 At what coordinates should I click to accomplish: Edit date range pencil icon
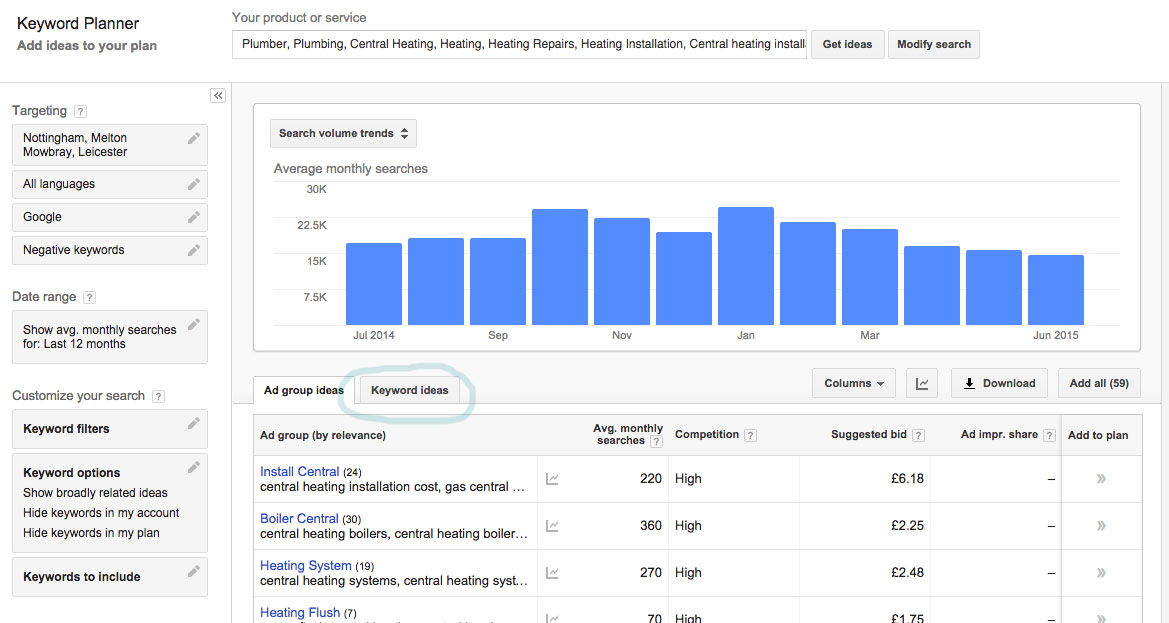[x=194, y=324]
